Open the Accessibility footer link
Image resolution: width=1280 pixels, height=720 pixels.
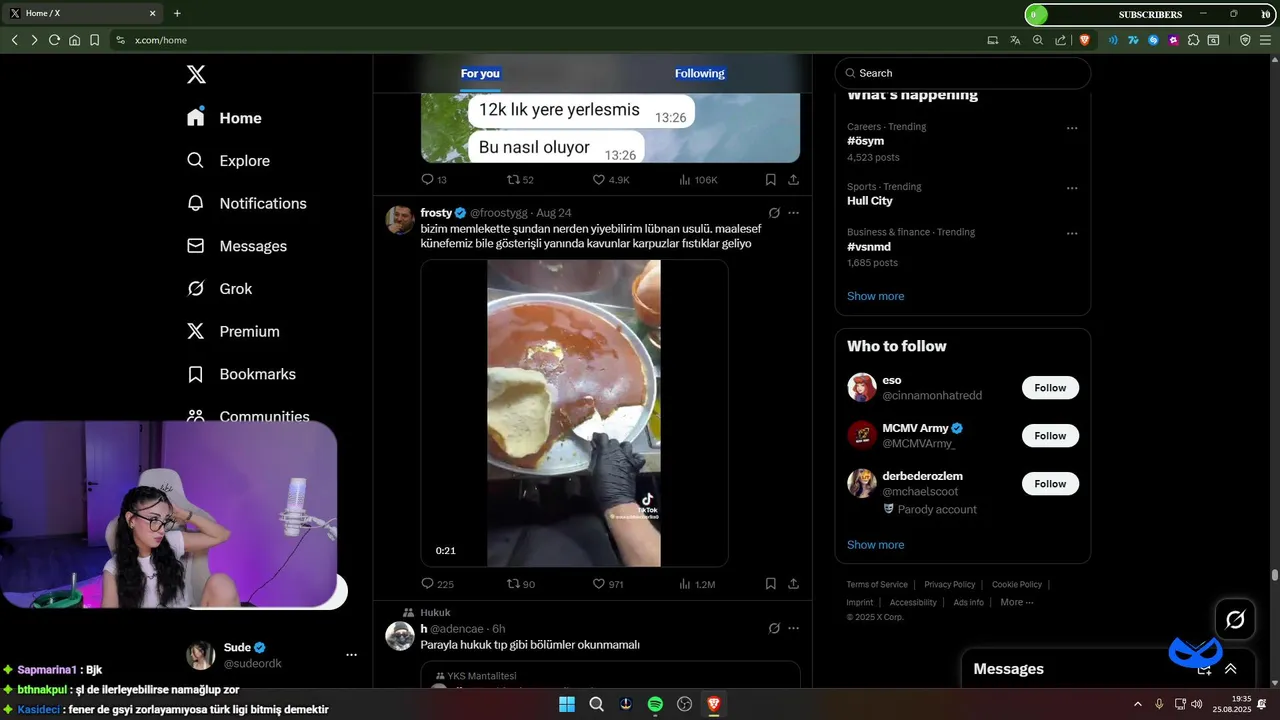coord(913,603)
